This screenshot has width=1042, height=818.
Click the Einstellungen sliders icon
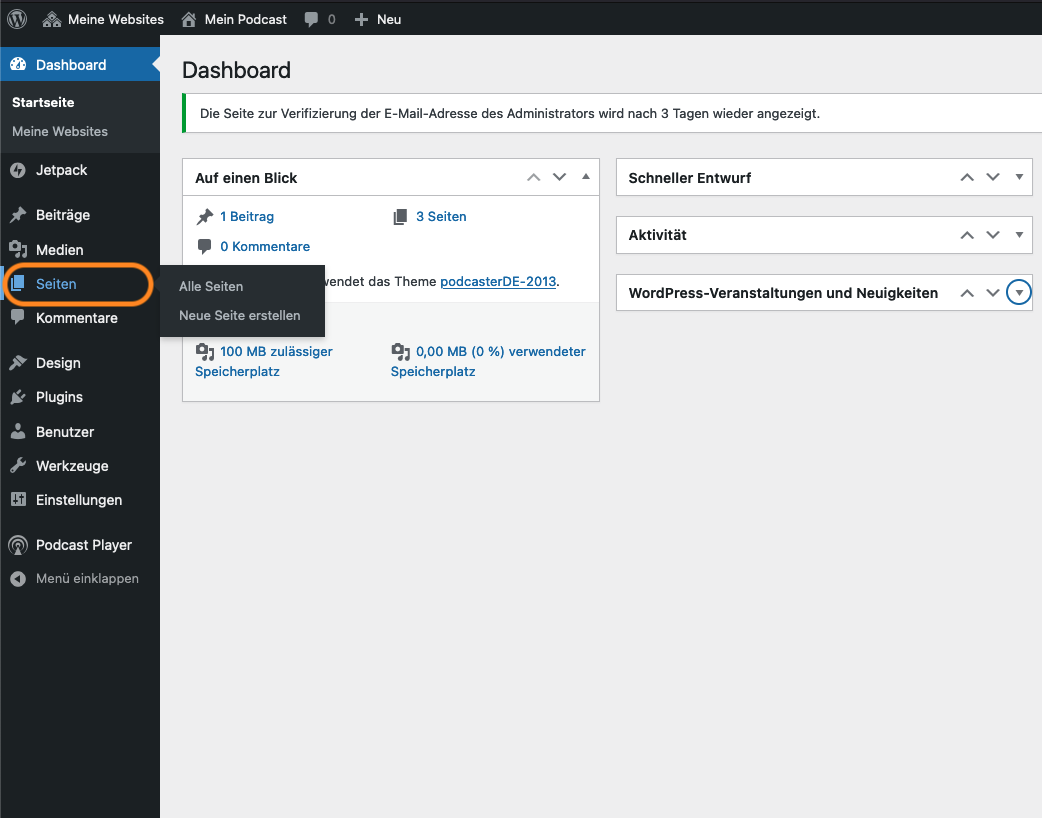(x=18, y=500)
